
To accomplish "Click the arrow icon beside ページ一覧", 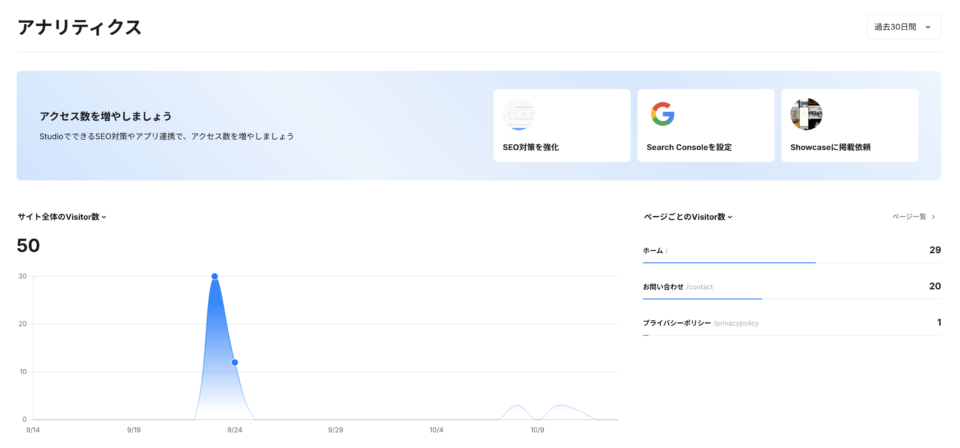I will (934, 216).
